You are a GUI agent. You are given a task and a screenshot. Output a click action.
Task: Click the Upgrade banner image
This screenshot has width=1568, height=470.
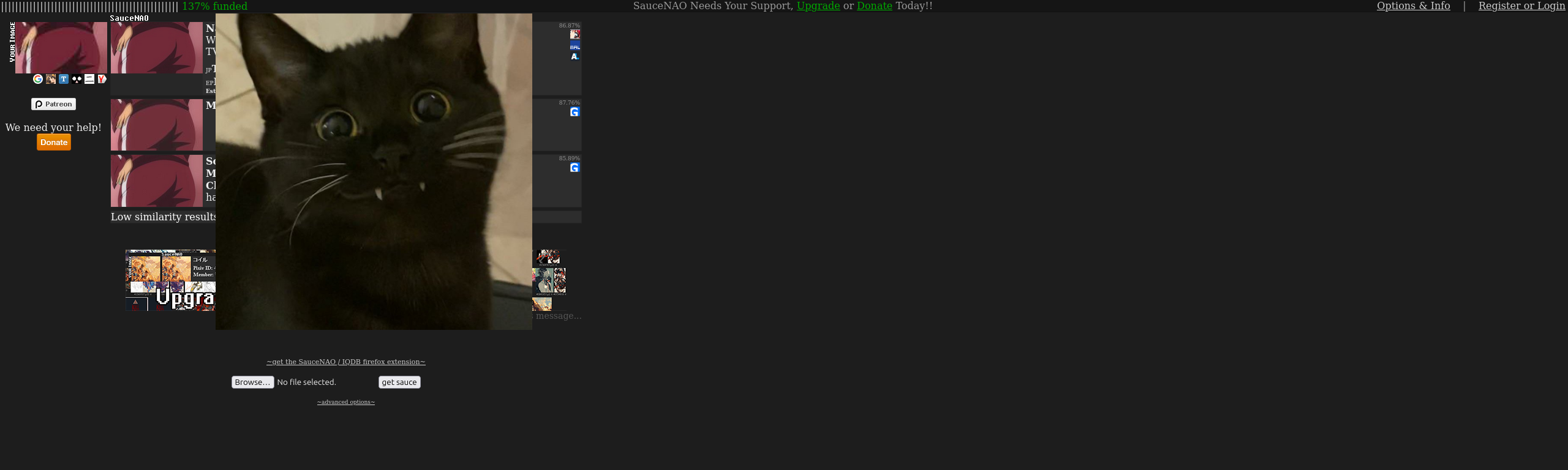(170, 280)
